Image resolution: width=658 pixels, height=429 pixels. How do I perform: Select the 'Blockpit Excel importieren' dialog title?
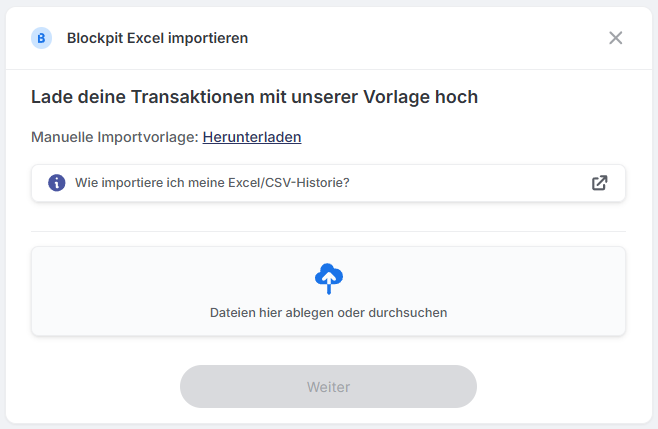[x=157, y=38]
